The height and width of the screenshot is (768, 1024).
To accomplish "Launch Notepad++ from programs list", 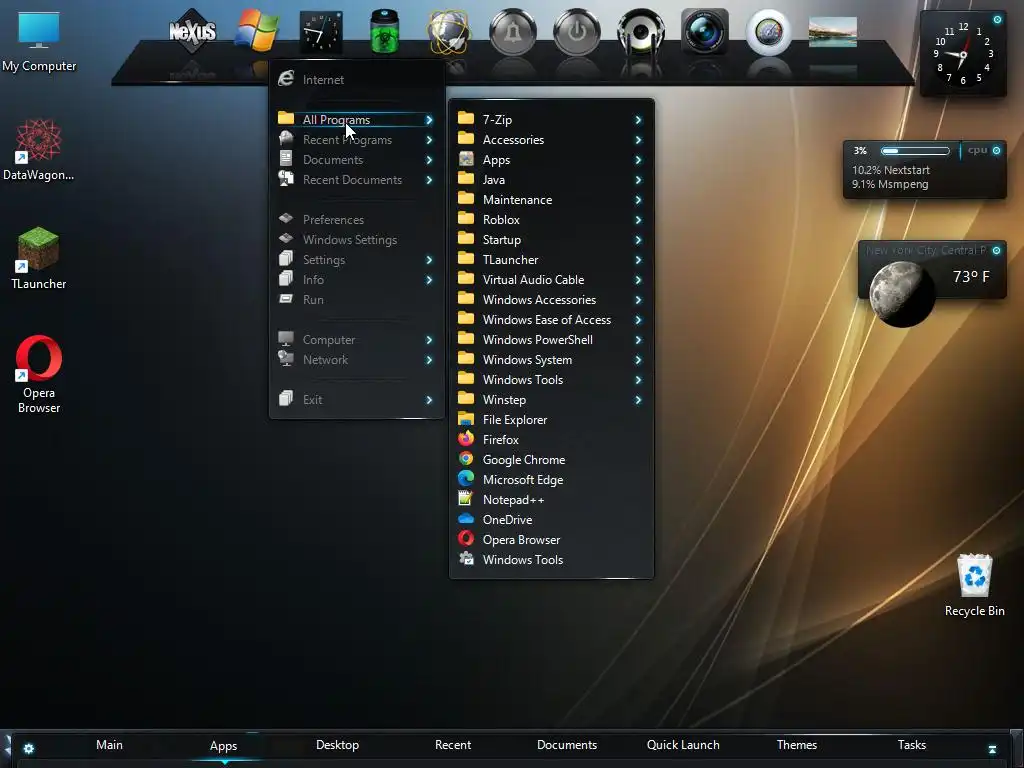I will tap(551, 500).
